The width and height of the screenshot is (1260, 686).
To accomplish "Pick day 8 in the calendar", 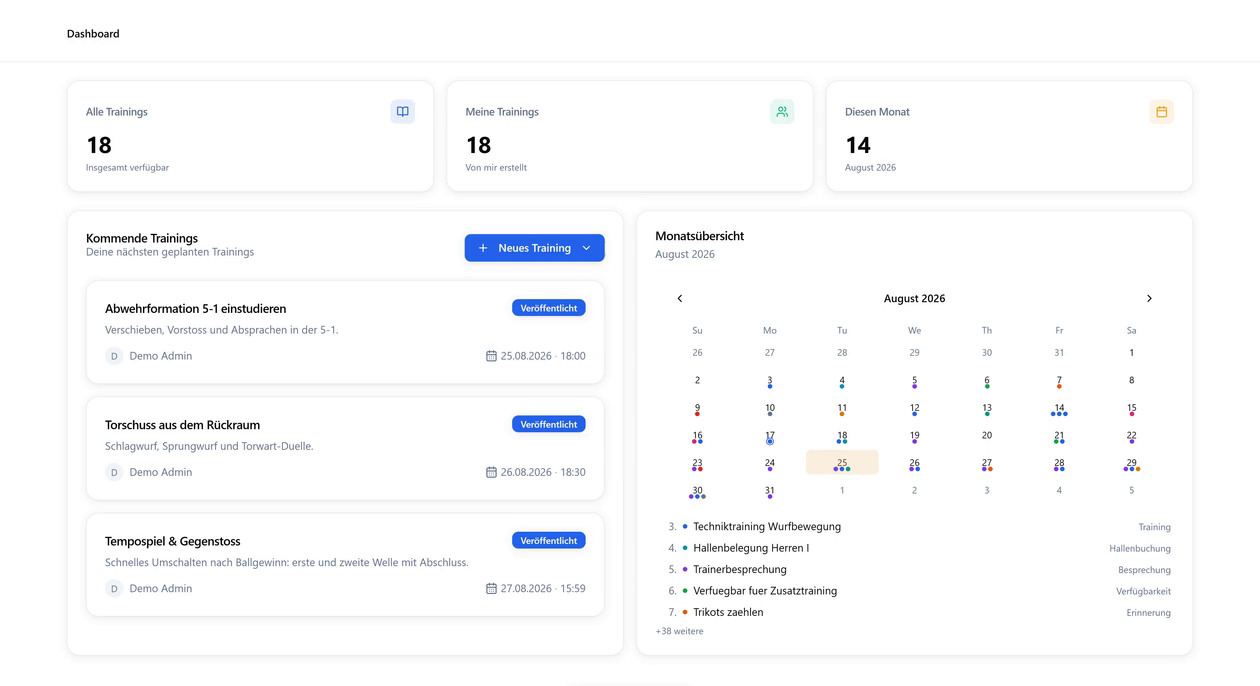I will (x=1131, y=380).
